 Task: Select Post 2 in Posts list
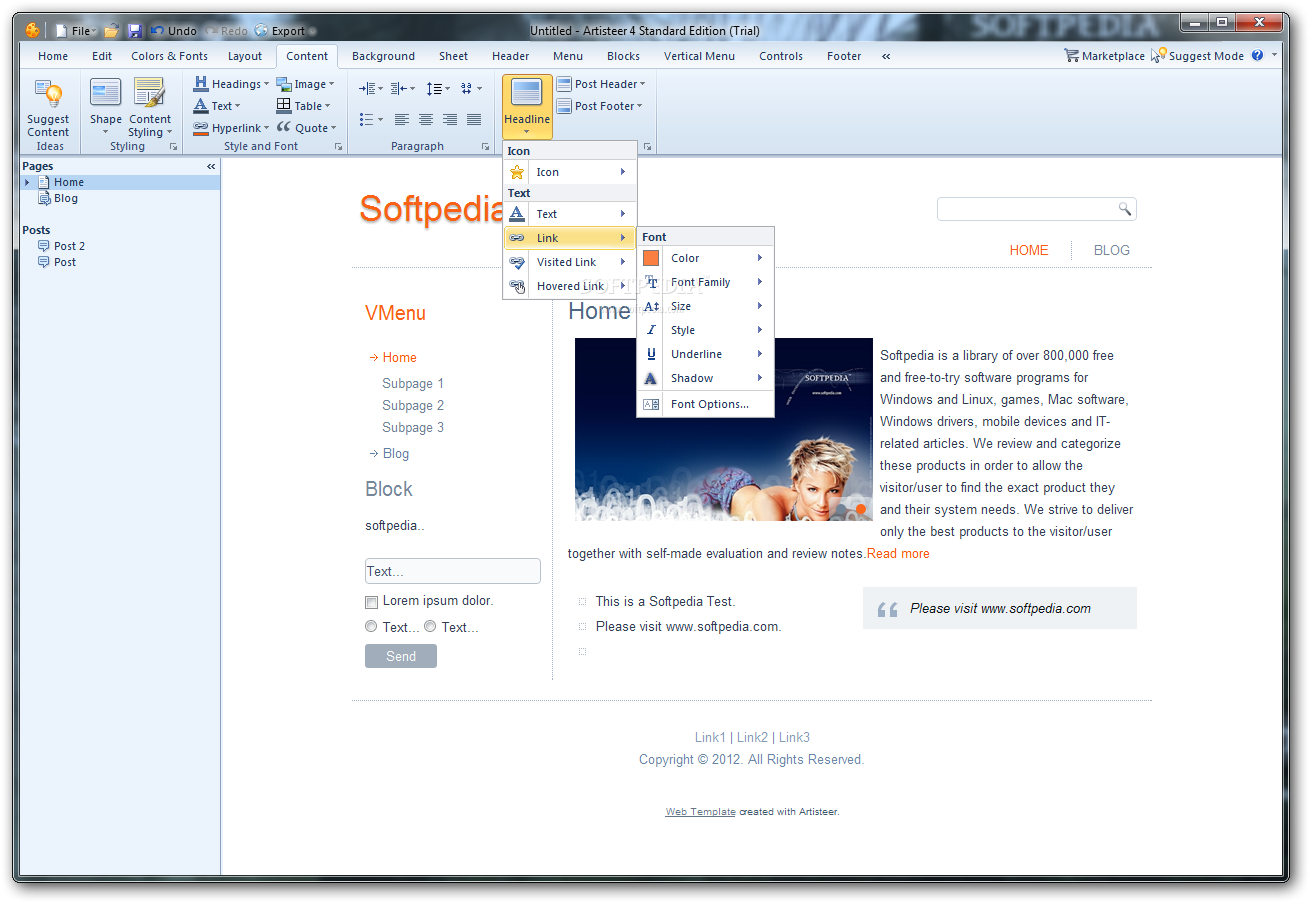[x=69, y=246]
